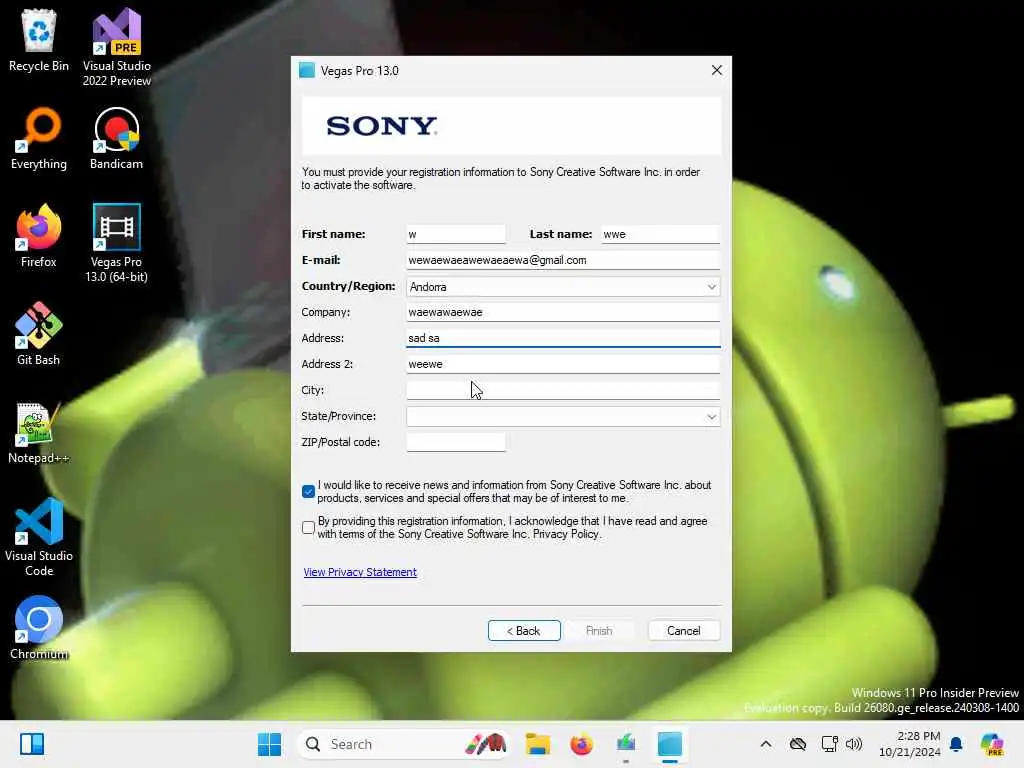
Task: Focus the E-mail input field
Action: coord(563,260)
